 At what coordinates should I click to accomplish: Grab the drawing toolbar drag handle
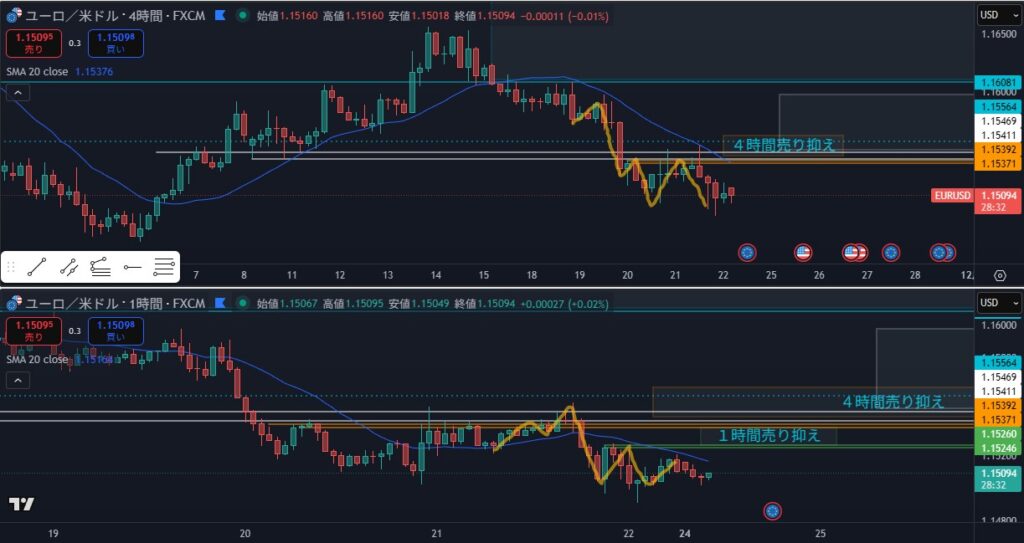tap(12, 267)
